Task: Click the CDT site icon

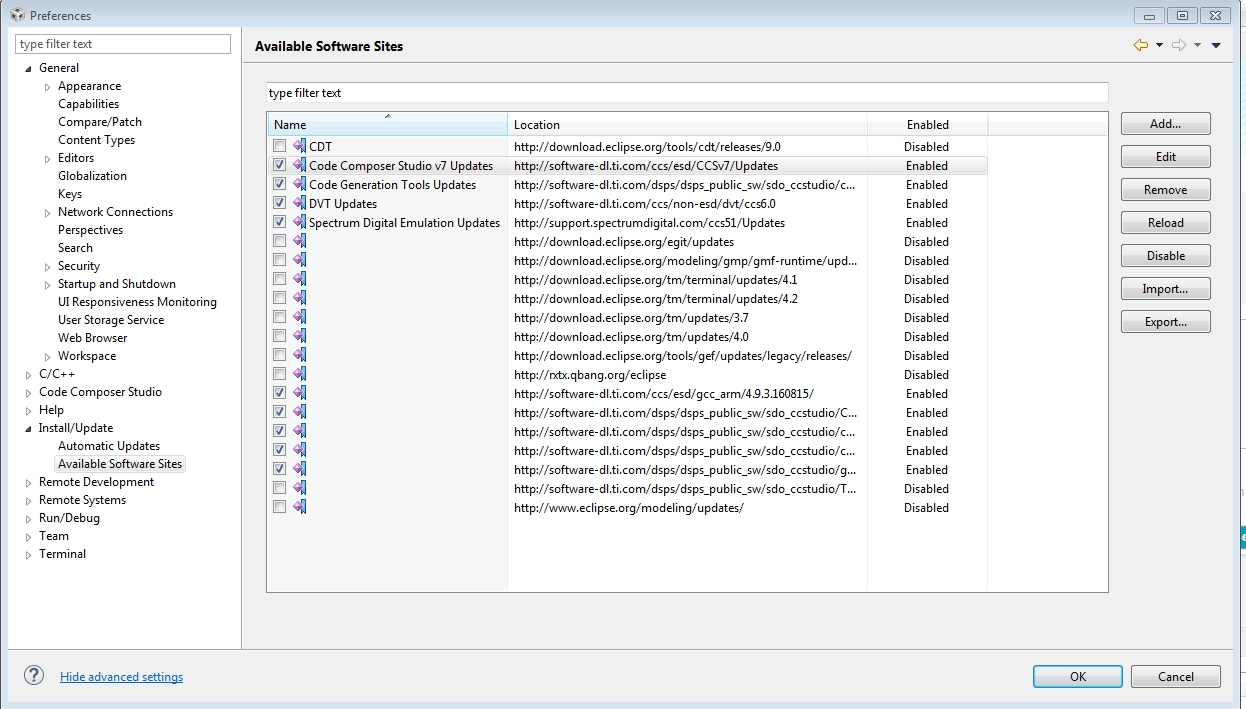Action: click(x=299, y=146)
